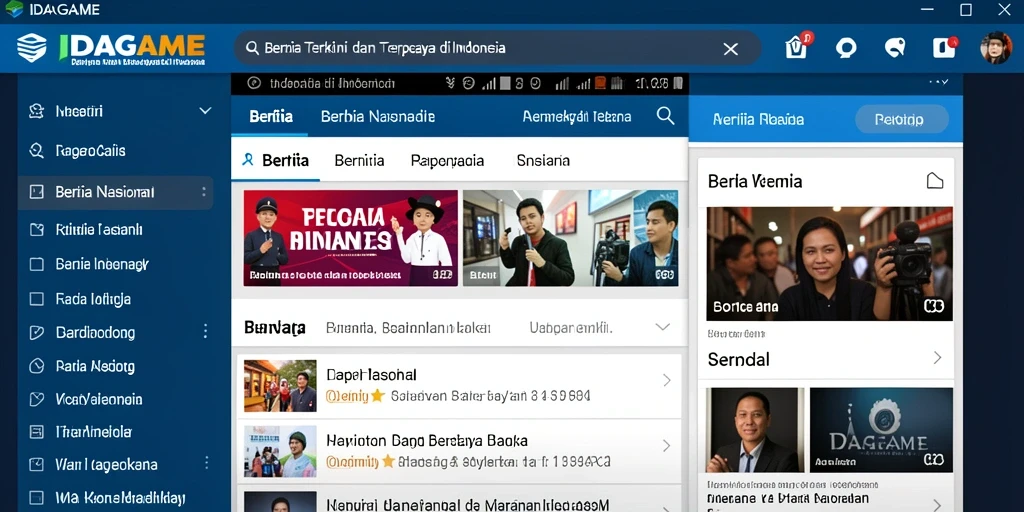1024x512 pixels.
Task: Click the Buneriia, Beainnlani filter text
Action: point(408,327)
